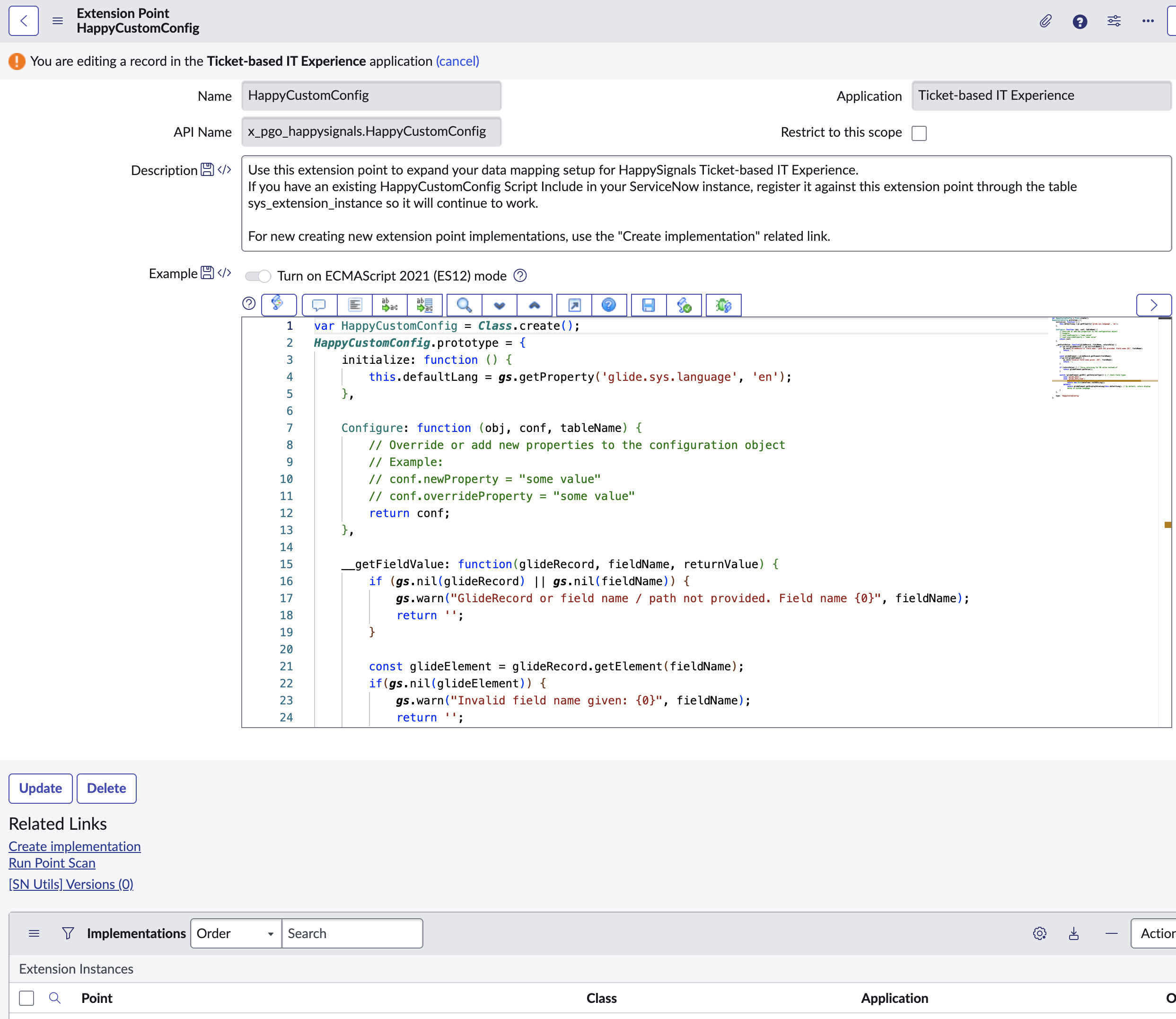Click the Update button

(x=40, y=788)
